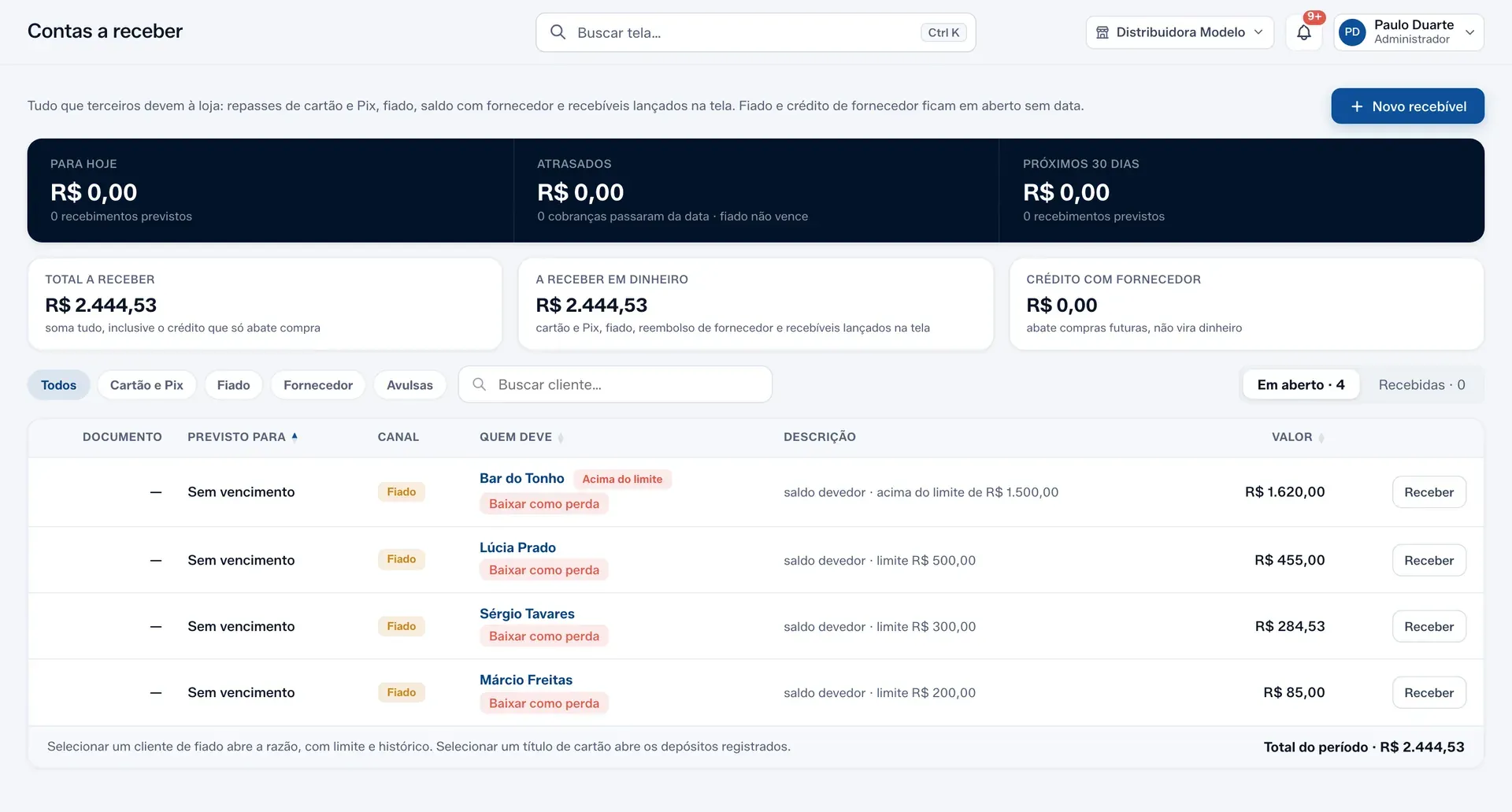Click Baixar como perda for Bar do Tonho
Screen dimensions: 1512x812
click(544, 504)
